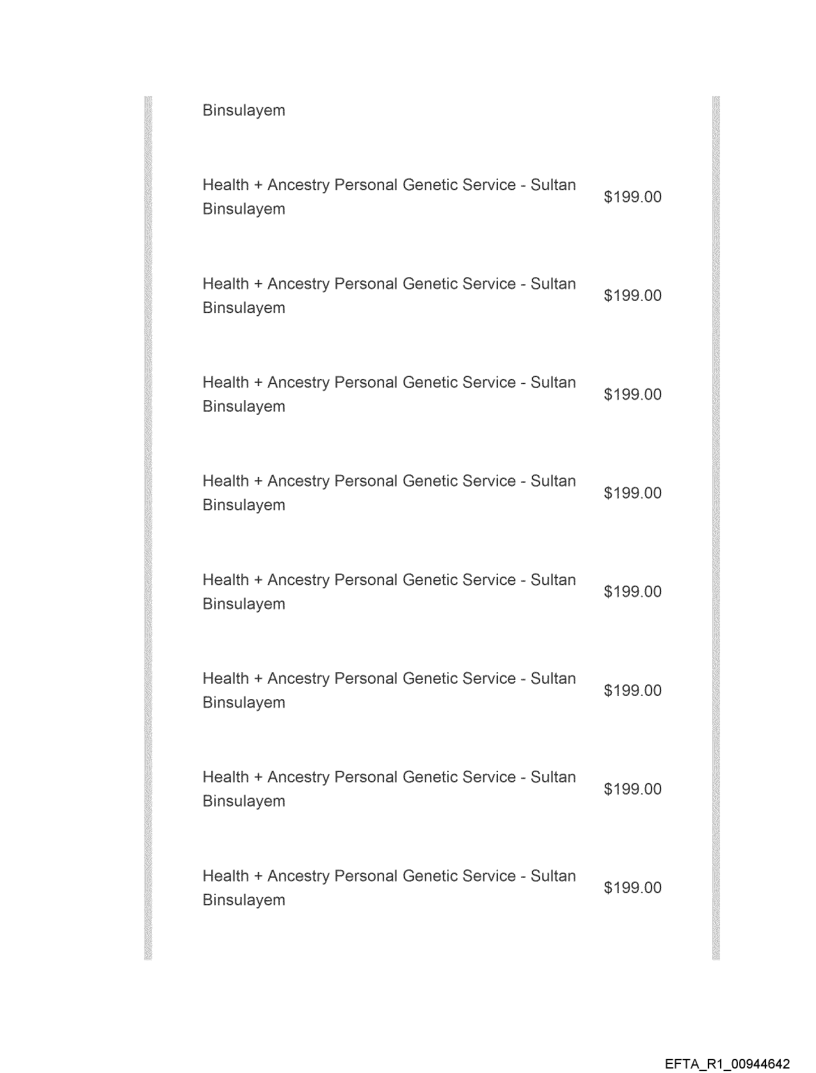Image resolution: width=816 pixels, height=1073 pixels.
Task: Click the left gray border strip
Action: pos(149,528)
